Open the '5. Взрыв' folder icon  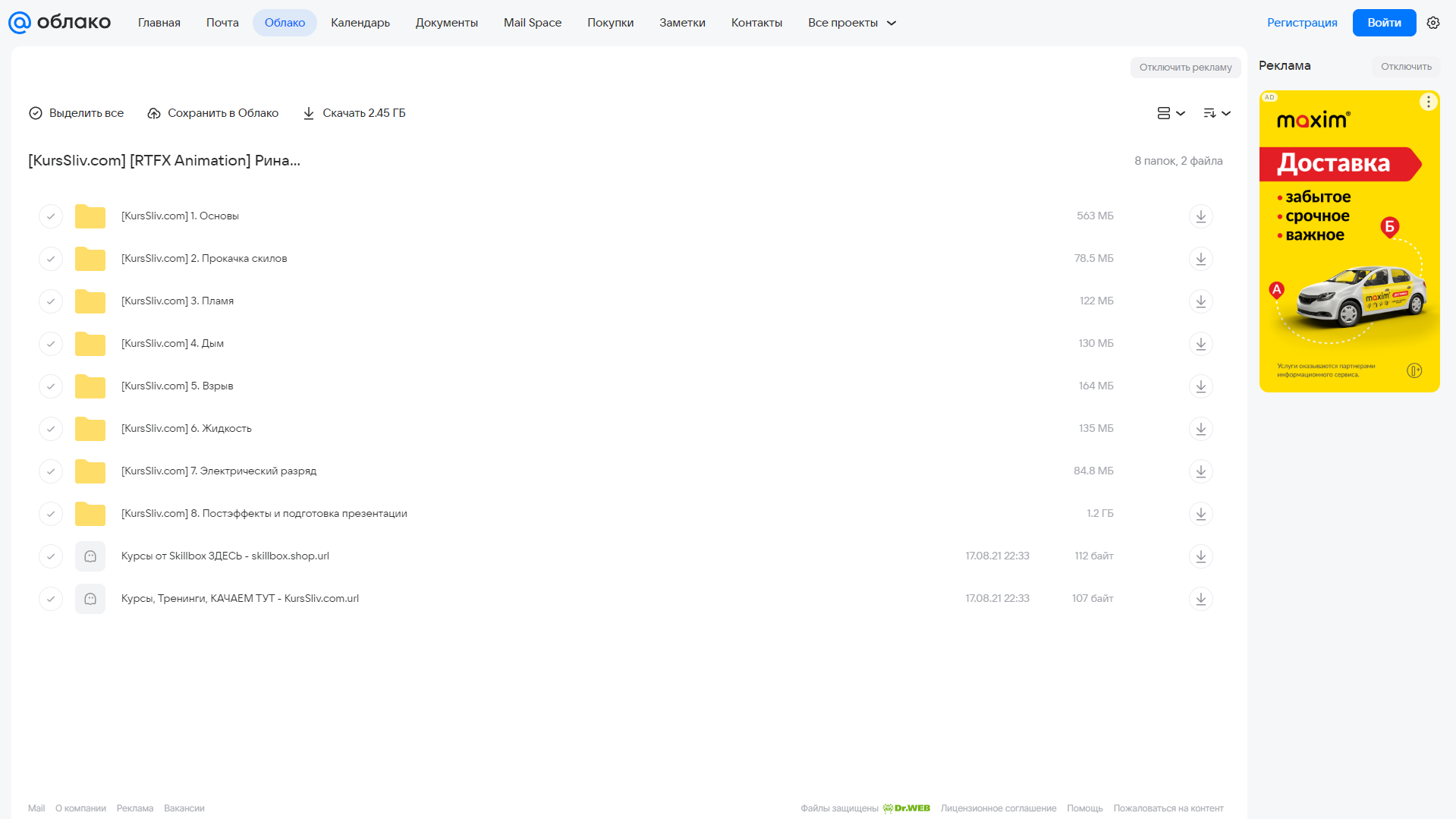(x=90, y=386)
